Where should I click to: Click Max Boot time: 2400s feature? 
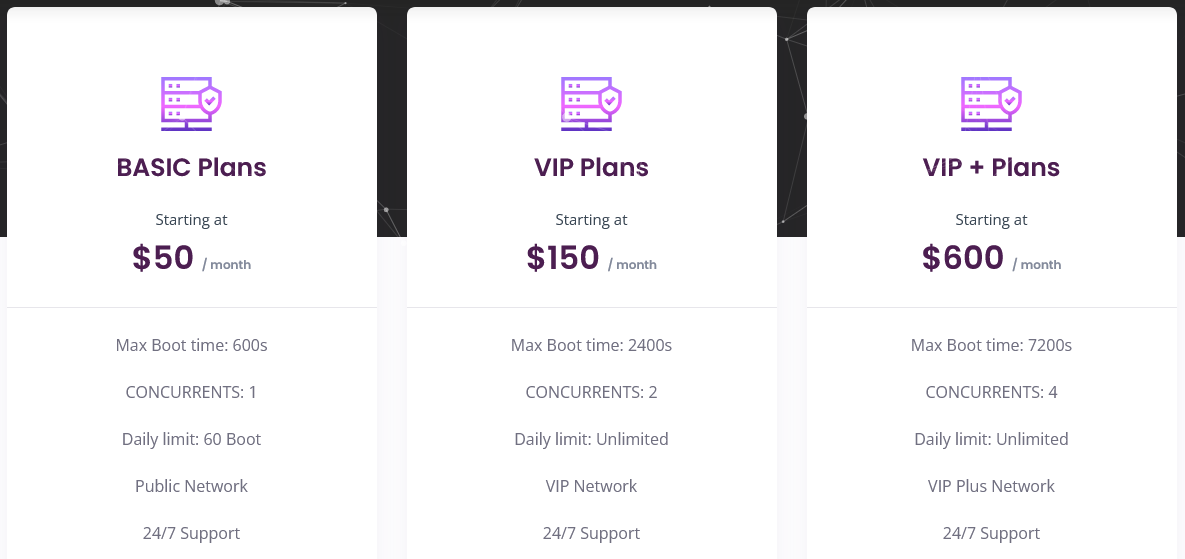591,346
